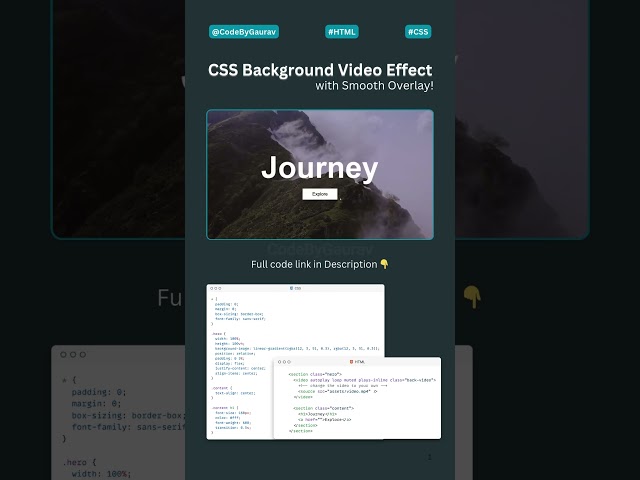Screen dimensions: 640x480
Task: Click the traffic-light dots of the CSS window
Action: point(216,288)
